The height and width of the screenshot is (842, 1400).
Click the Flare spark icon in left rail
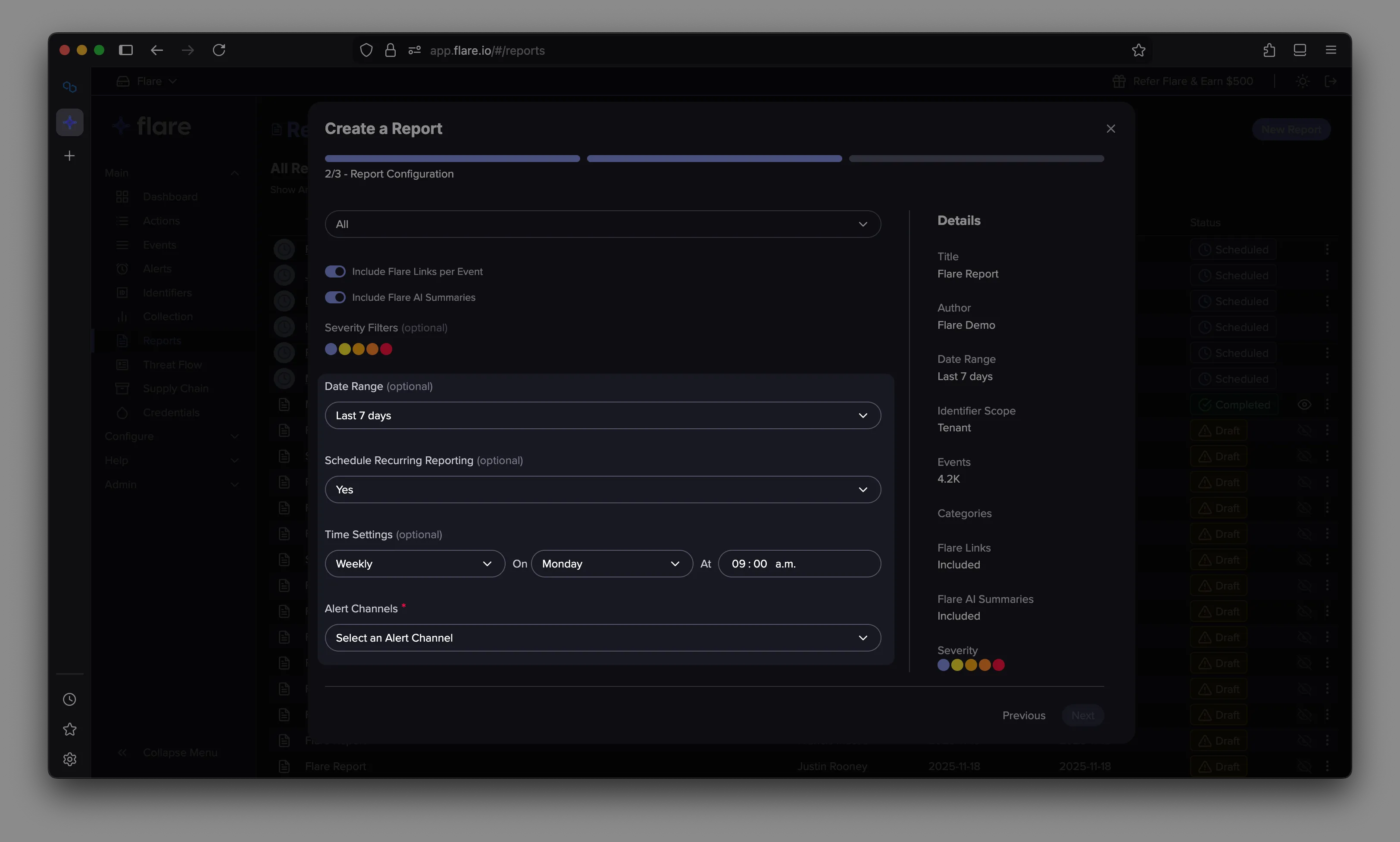[70, 122]
